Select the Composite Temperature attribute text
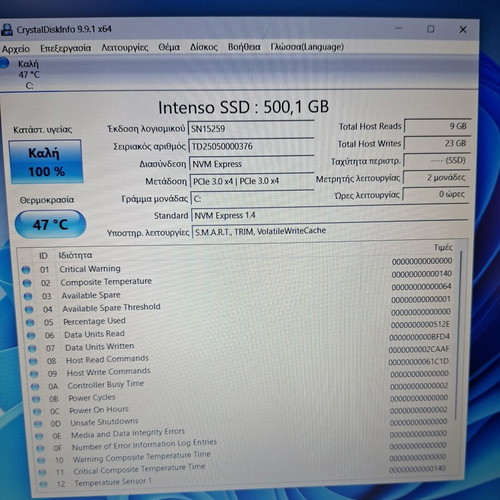The image size is (500, 500). [106, 282]
